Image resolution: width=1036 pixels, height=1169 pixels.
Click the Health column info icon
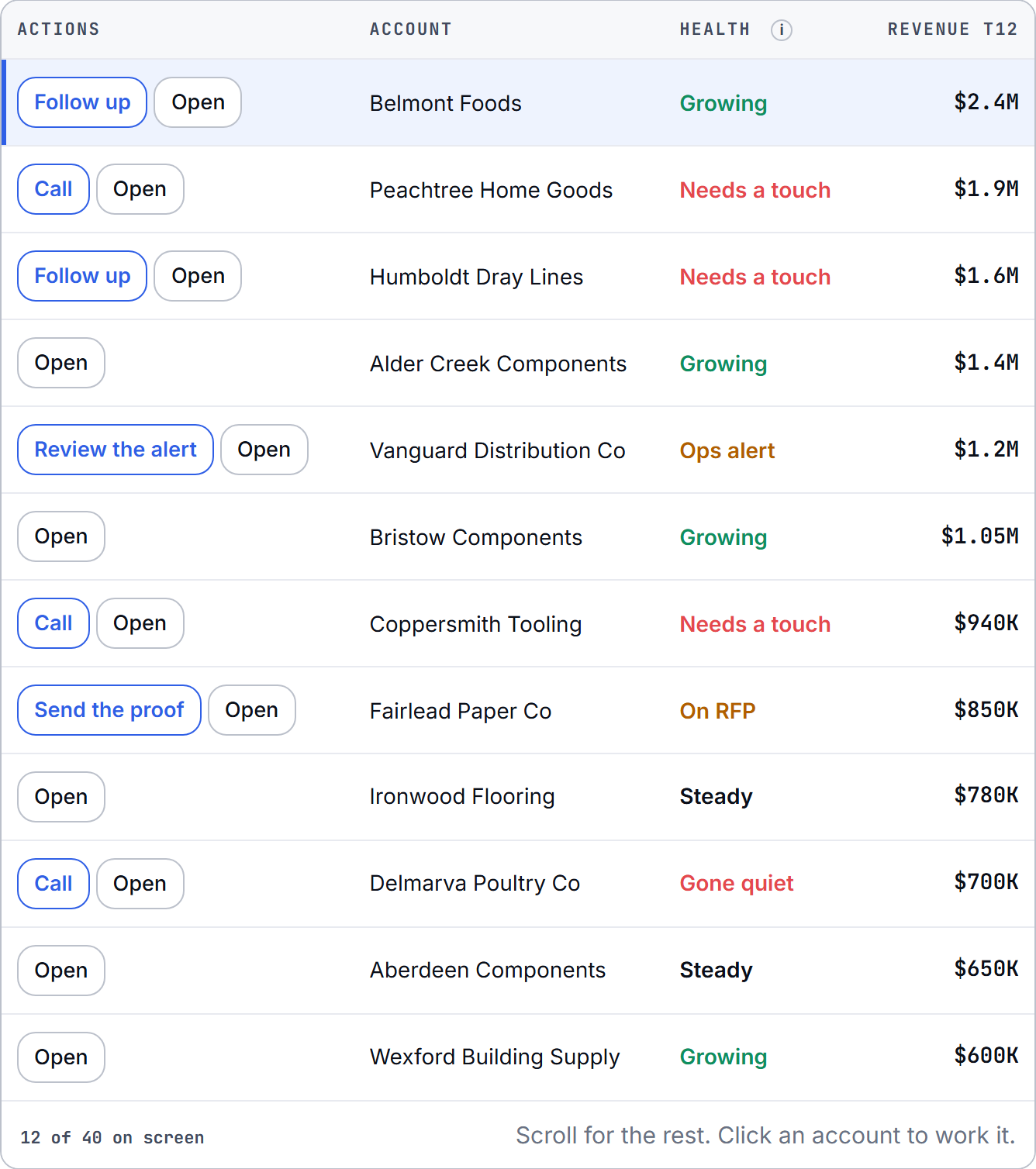(x=782, y=30)
